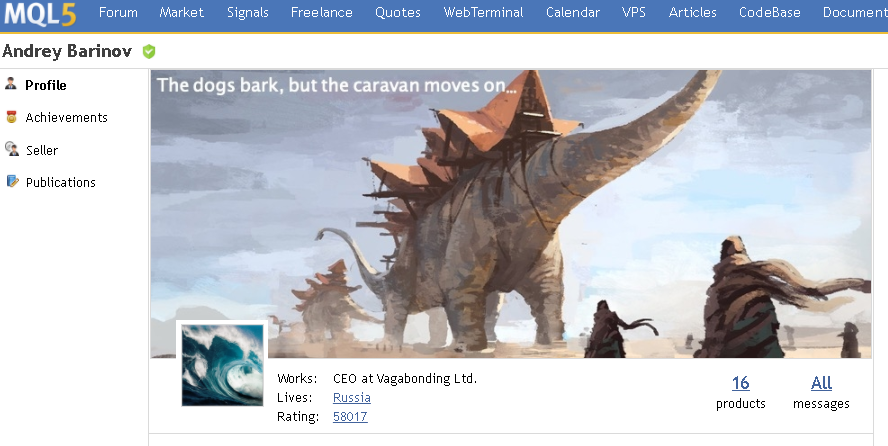Click the Publications pencil icon

tap(12, 181)
